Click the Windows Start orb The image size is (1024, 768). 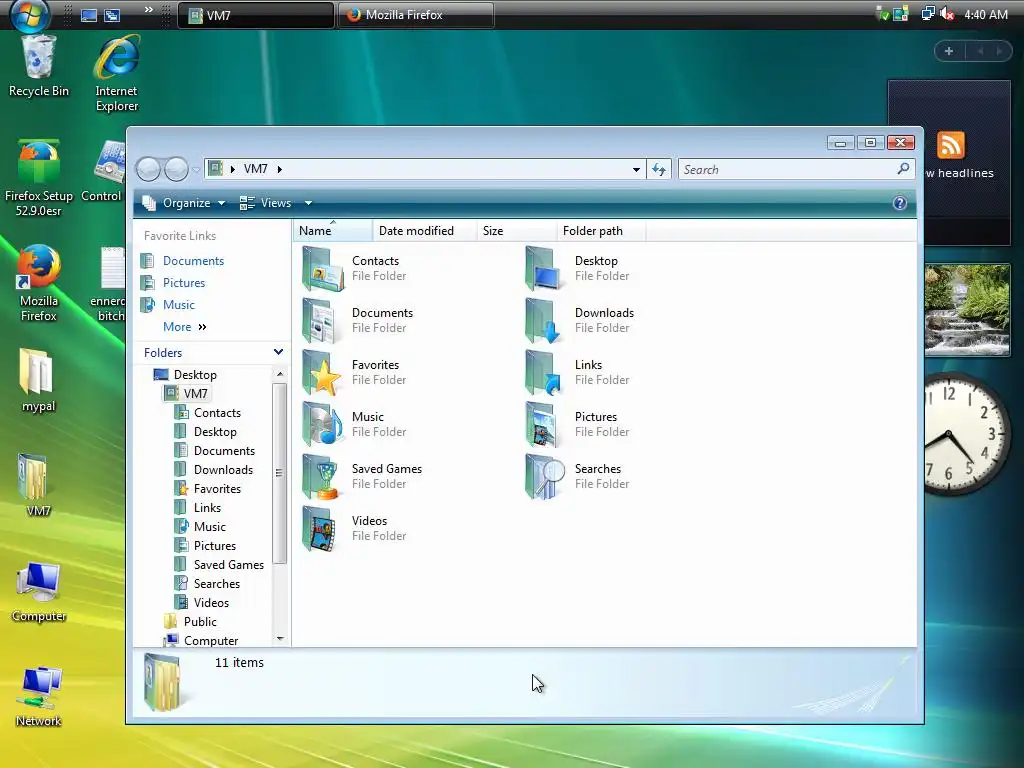coord(29,14)
